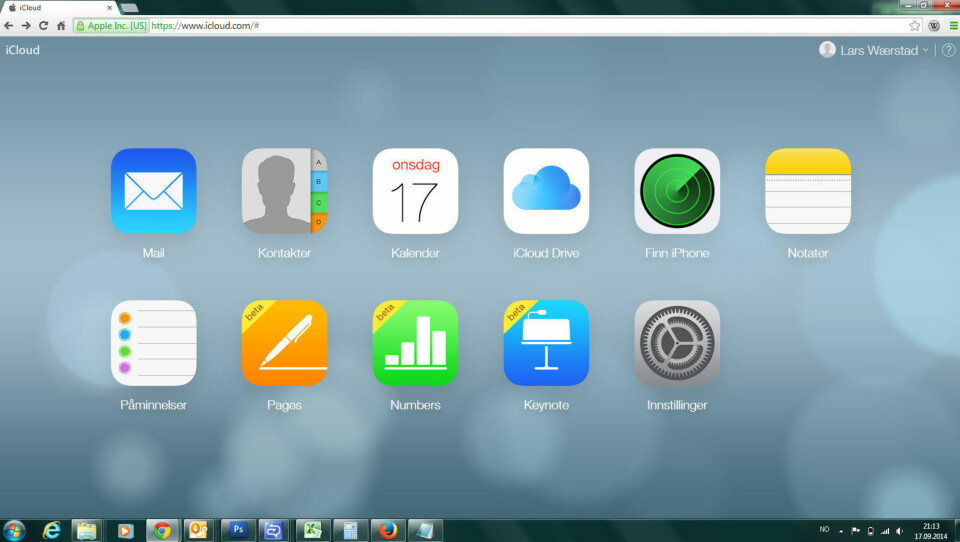Open the Calculator from the taskbar
The image size is (960, 542).
point(350,530)
